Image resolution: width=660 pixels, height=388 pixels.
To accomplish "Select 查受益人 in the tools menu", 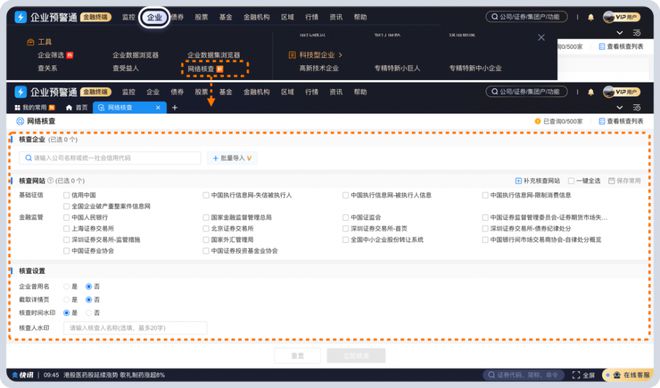I will click(x=125, y=68).
